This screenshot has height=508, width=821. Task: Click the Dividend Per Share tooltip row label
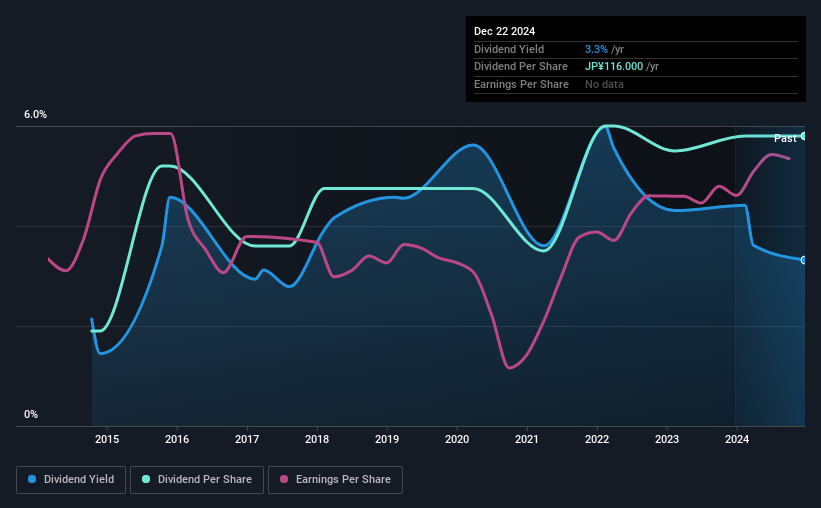(x=520, y=67)
